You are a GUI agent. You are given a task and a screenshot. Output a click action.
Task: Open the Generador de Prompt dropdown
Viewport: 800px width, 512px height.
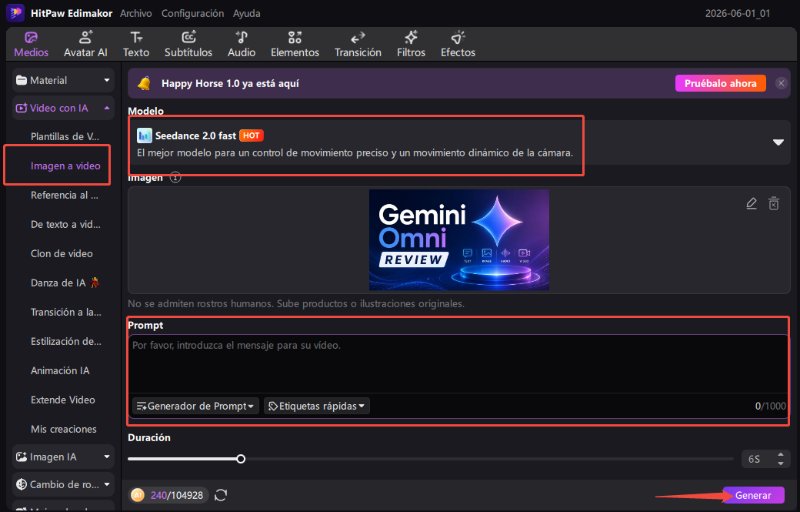pyautogui.click(x=195, y=406)
